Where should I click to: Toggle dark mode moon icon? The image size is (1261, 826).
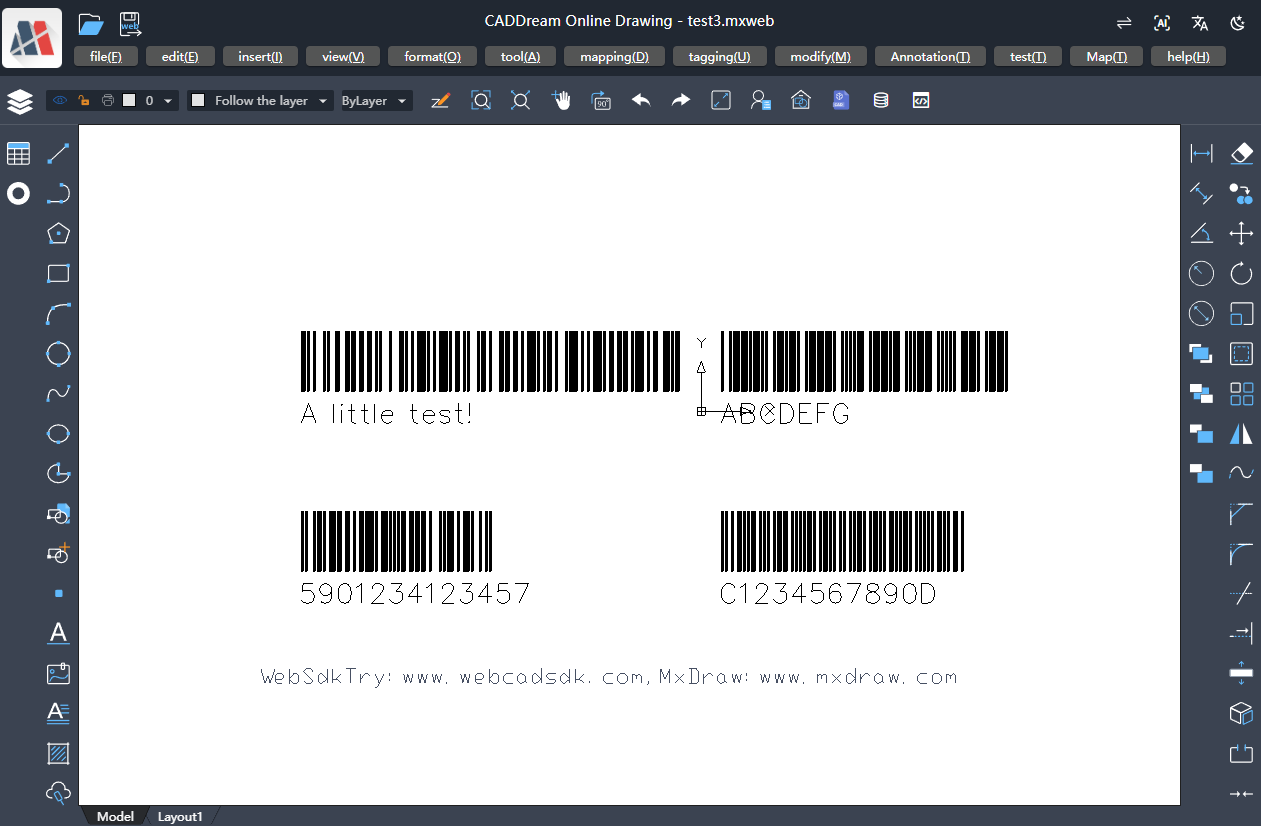(1237, 23)
